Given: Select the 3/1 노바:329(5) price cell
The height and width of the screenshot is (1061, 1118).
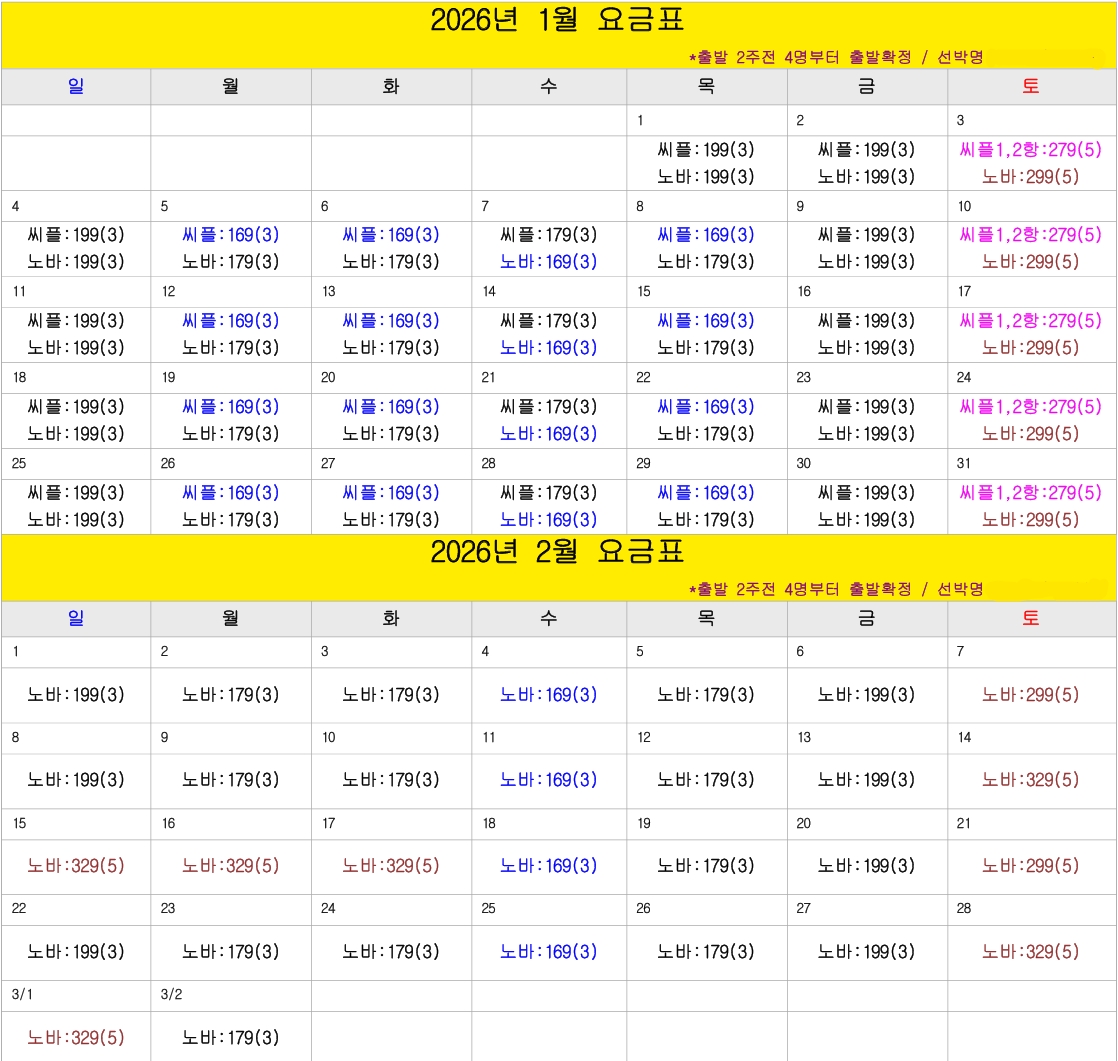Looking at the screenshot, I should click(x=76, y=1038).
